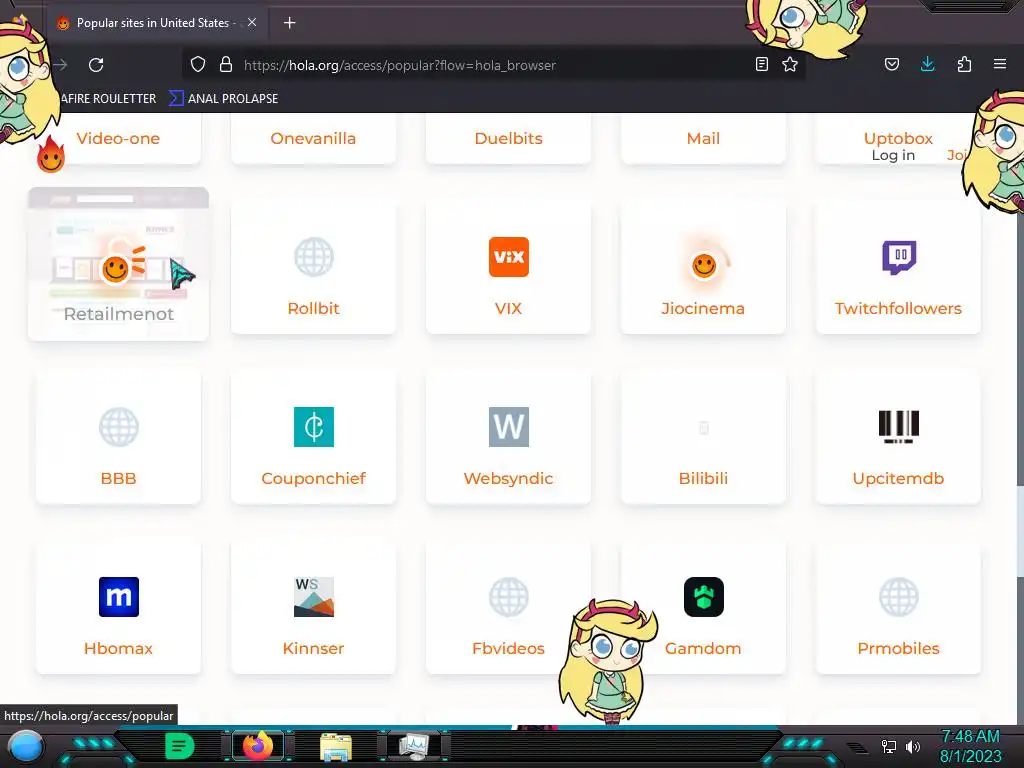Open the Uptobox site link
This screenshot has height=768, width=1024.
click(x=898, y=138)
